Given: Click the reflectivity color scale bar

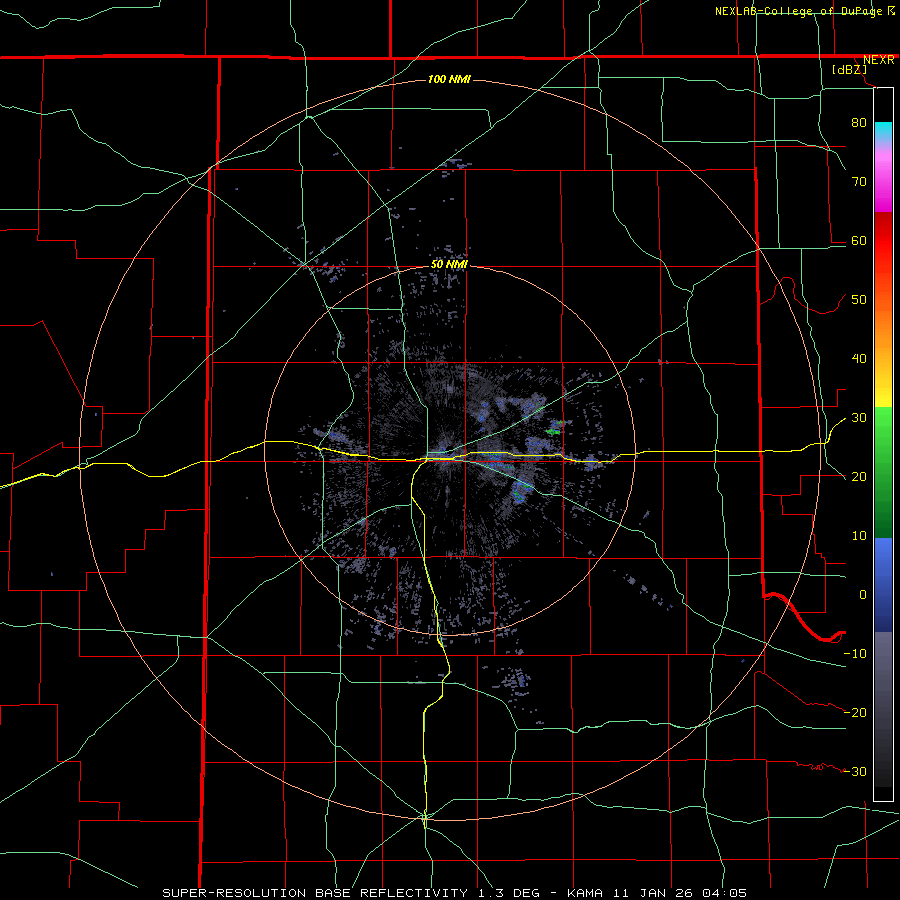Looking at the screenshot, I should coord(883,444).
